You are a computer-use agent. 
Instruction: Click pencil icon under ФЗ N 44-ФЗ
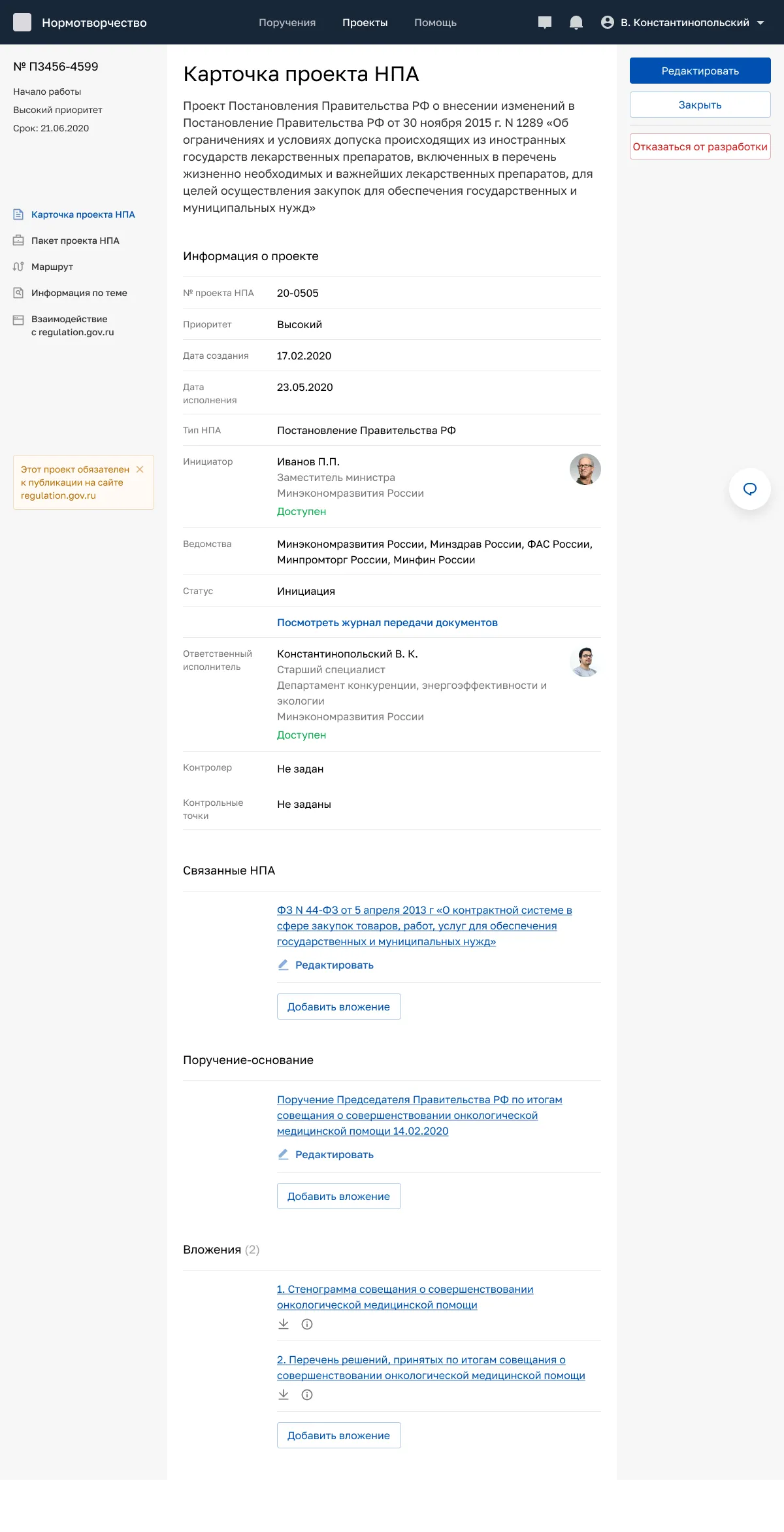click(284, 965)
